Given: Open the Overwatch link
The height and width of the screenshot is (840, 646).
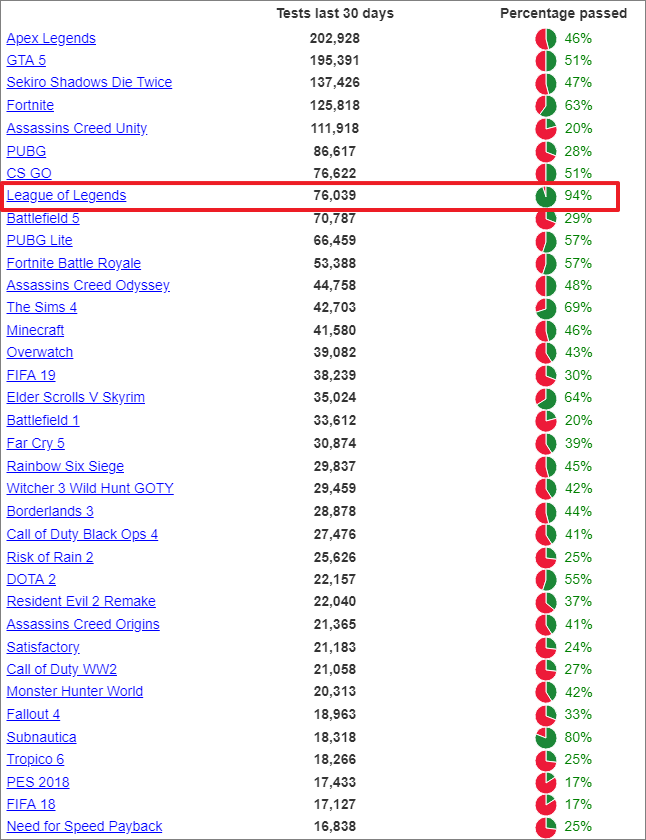Looking at the screenshot, I should click(x=40, y=352).
